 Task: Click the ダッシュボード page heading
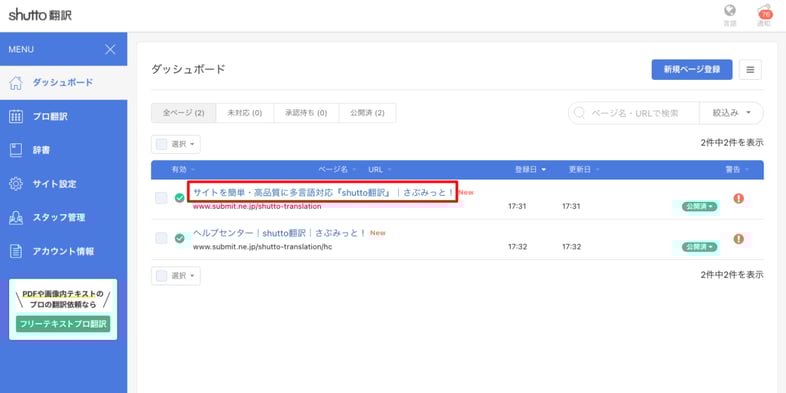188,70
